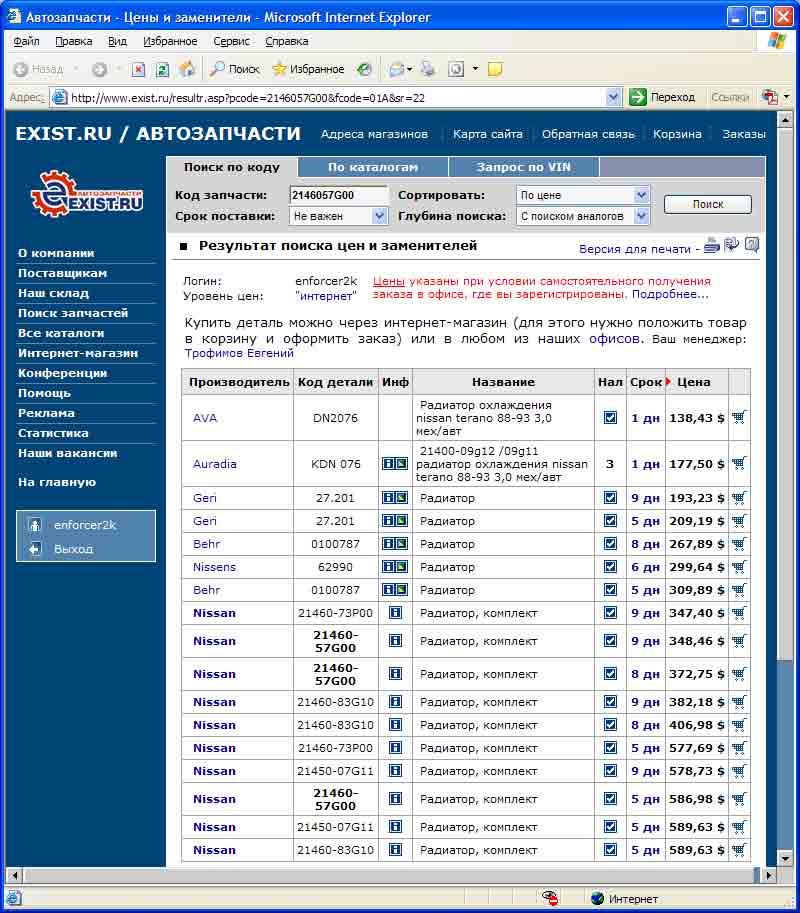
Task: Click the browser Stop button
Action: click(x=138, y=69)
